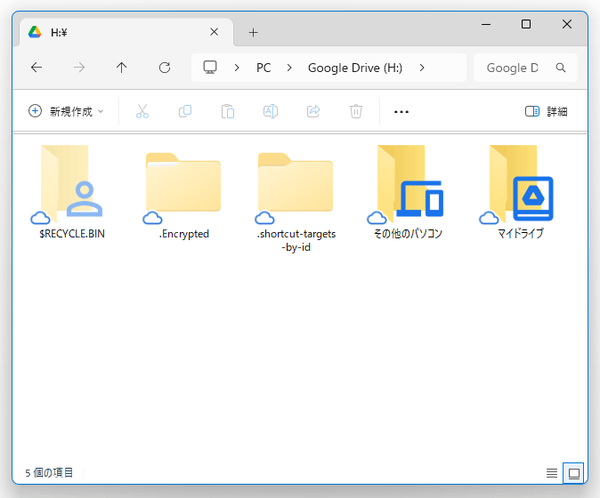
Task: Switch to details list view layout
Action: (551, 472)
